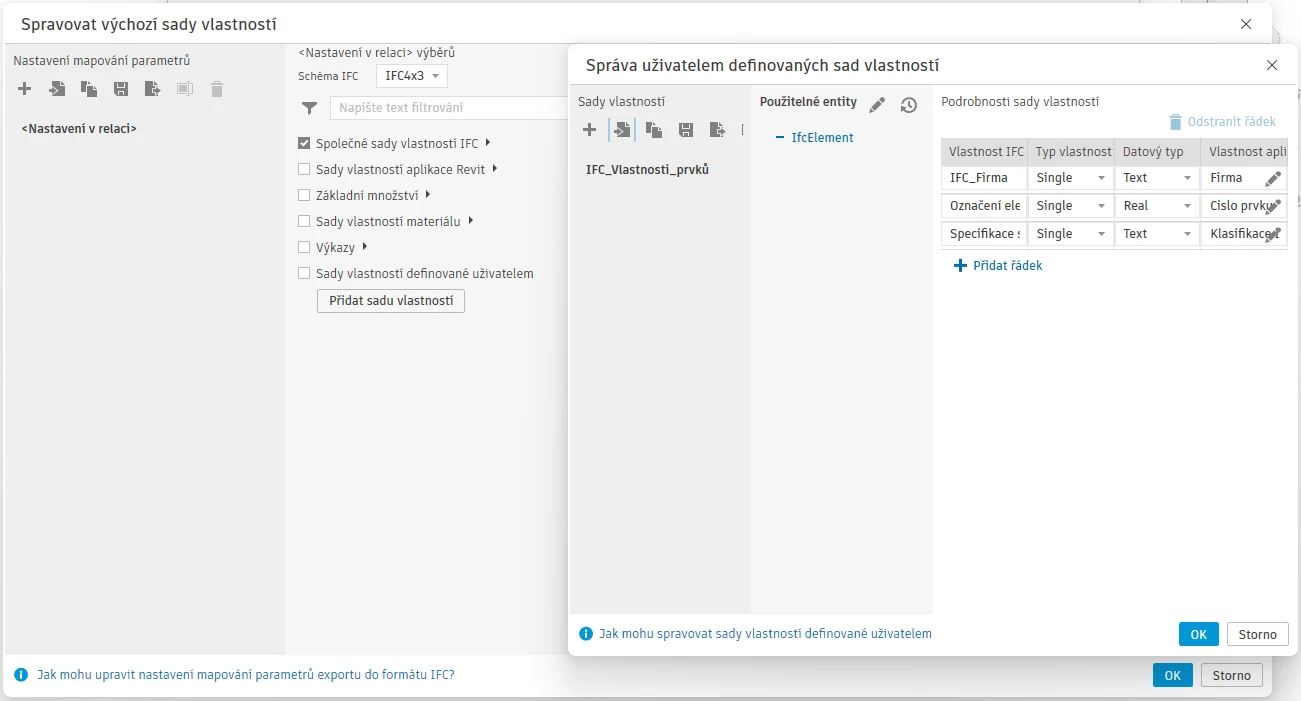Select IFC_Vlastnosti_prvků property set
Viewport: 1301px width, 701px height.
pyautogui.click(x=647, y=170)
